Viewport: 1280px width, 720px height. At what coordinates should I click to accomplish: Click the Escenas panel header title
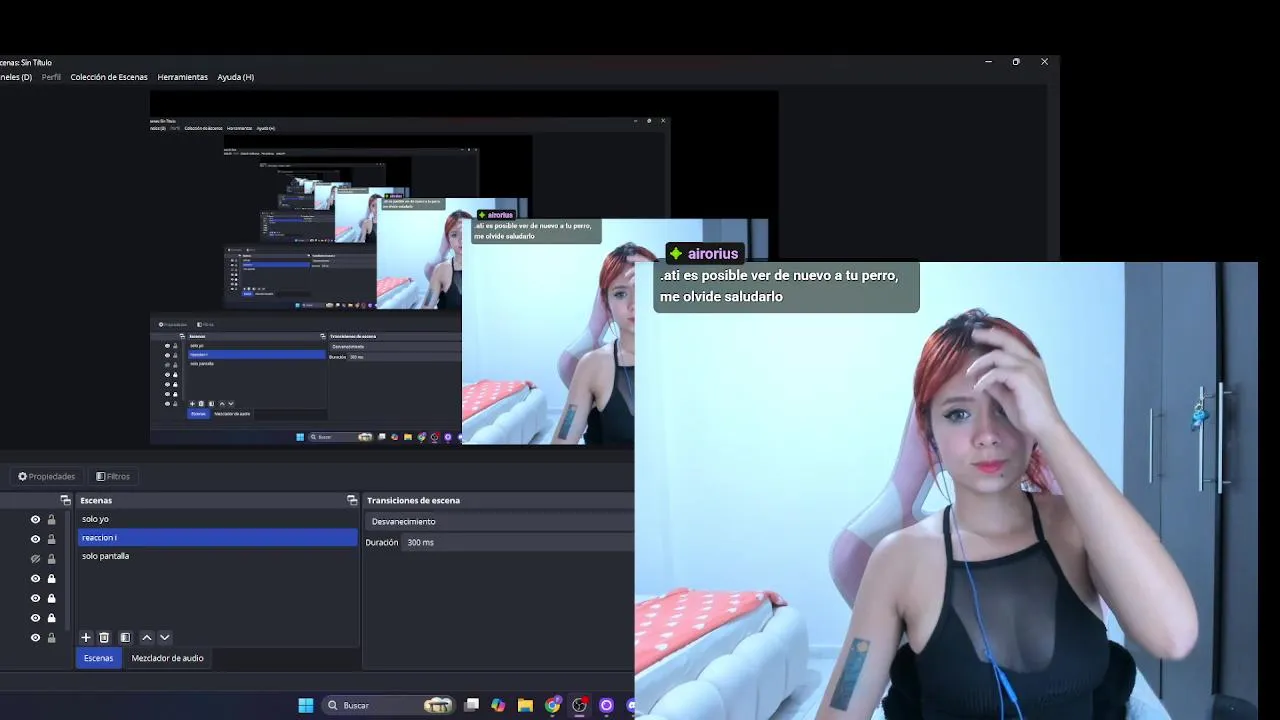click(96, 500)
